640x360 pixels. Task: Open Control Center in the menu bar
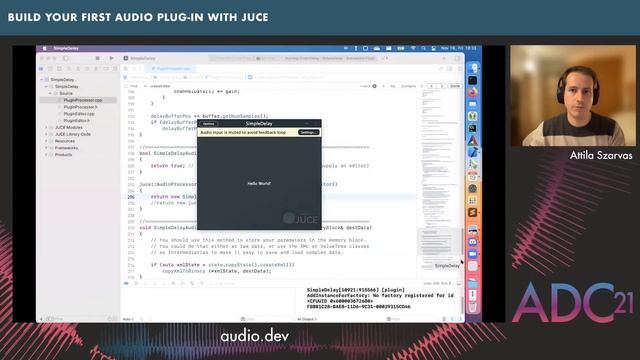(x=433, y=48)
